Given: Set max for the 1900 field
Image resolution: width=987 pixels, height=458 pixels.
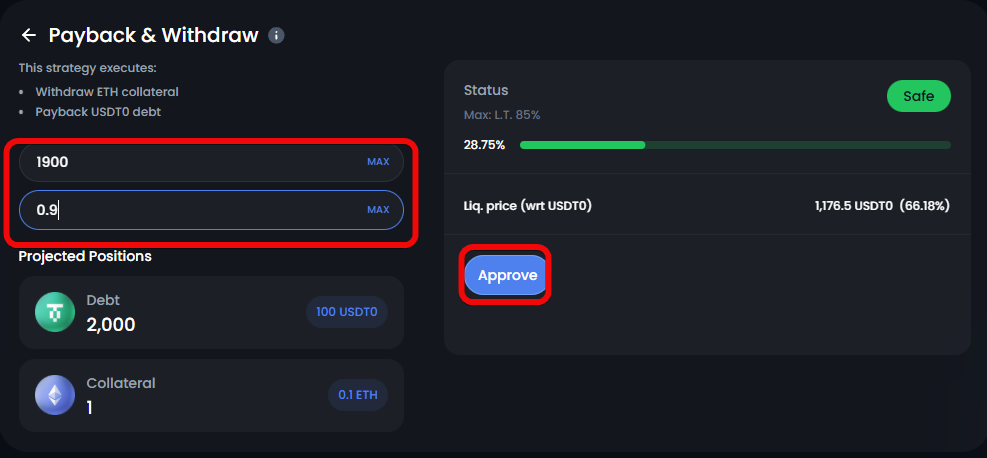Looking at the screenshot, I should [378, 162].
